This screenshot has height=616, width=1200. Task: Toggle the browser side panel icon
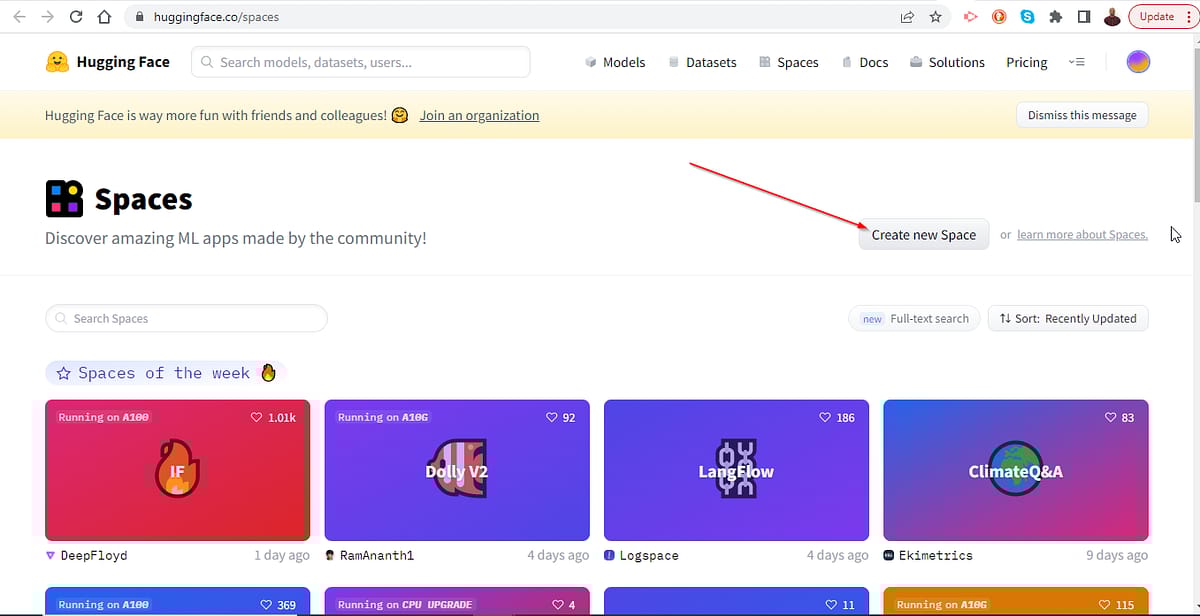pos(1084,17)
